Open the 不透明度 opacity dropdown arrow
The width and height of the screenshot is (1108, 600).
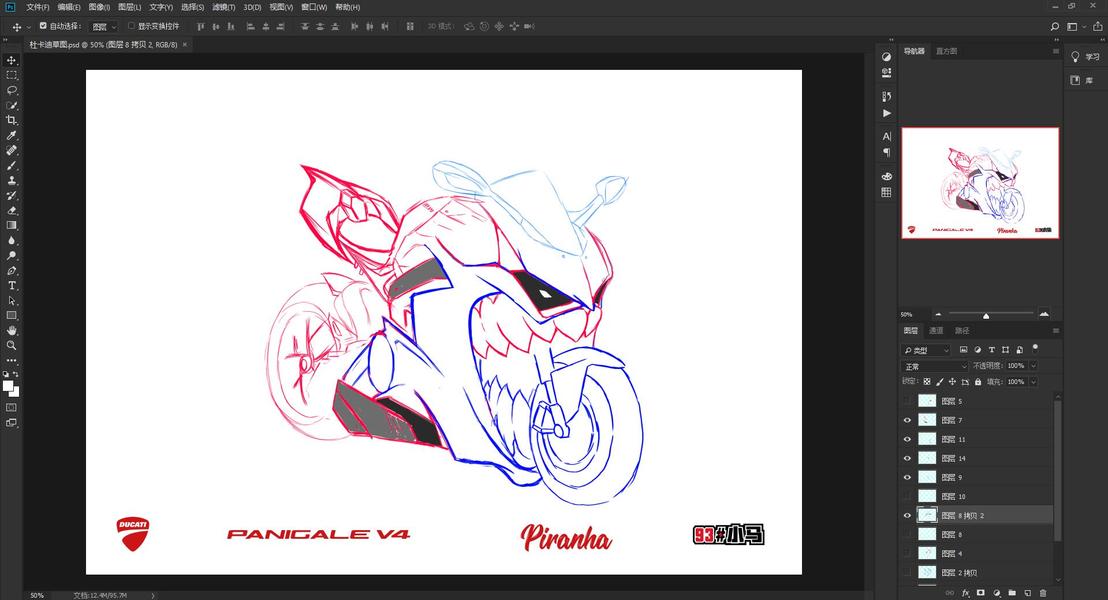[1033, 366]
